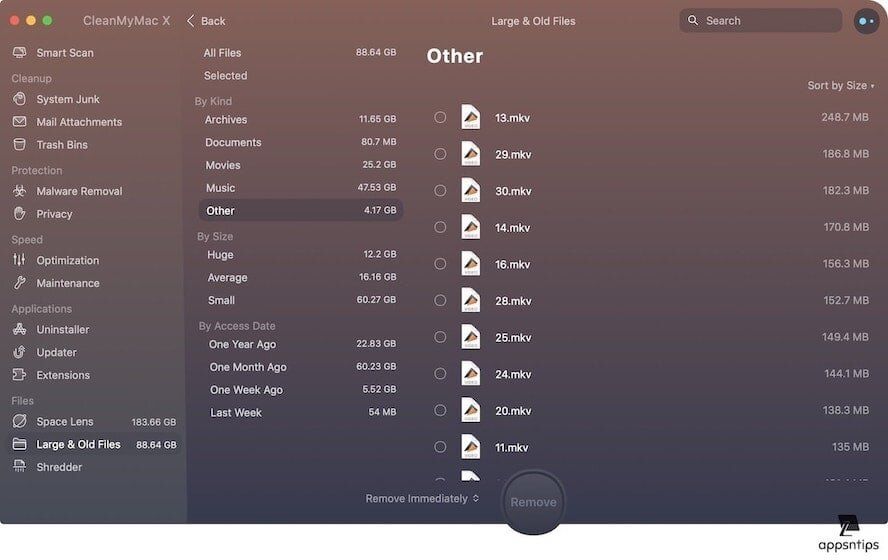This screenshot has width=888, height=560.
Task: Click the 11.mkv file icon
Action: [x=471, y=447]
